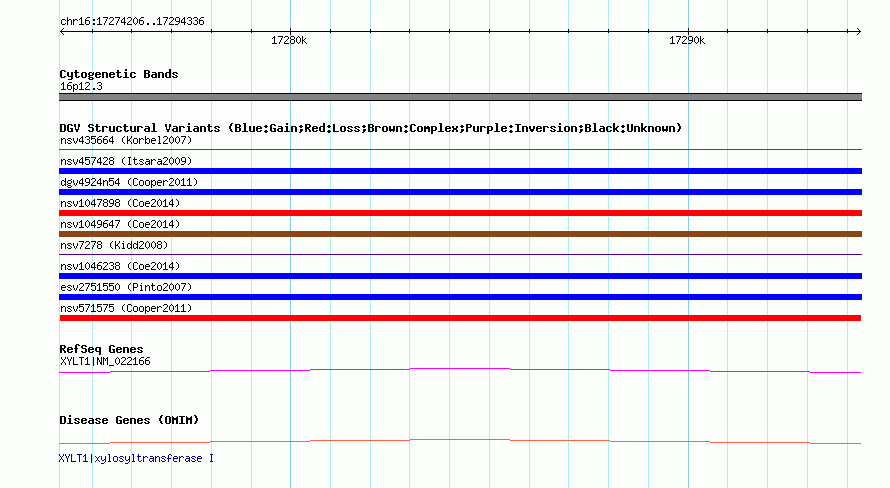Image resolution: width=890 pixels, height=488 pixels.
Task: Click the blue esv2751550 gain bar
Action: [x=460, y=297]
